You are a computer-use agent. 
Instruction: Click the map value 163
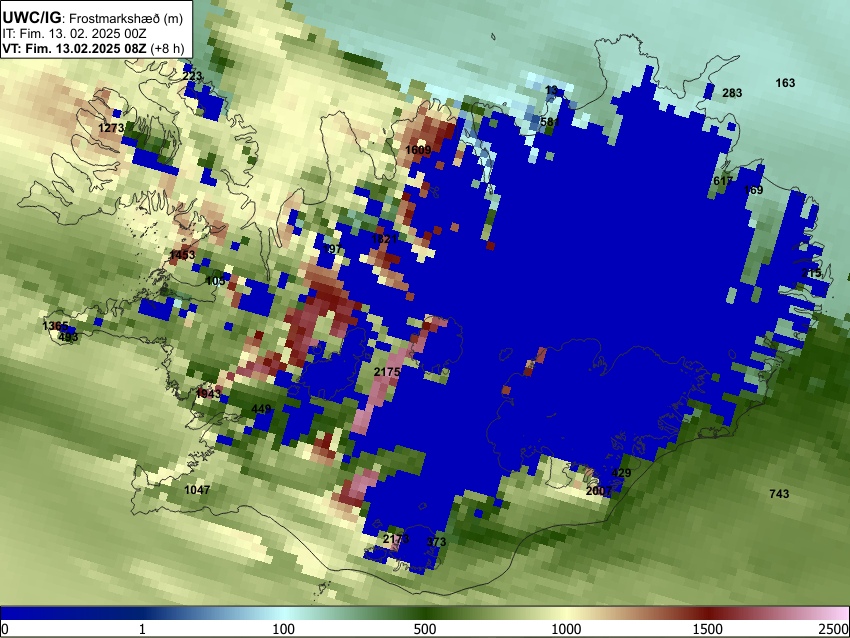point(785,83)
